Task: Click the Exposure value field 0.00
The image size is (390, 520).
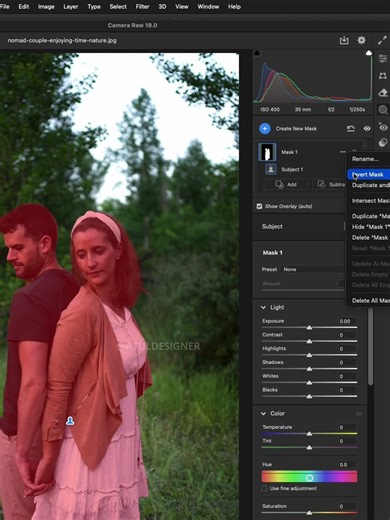Action: (347, 321)
